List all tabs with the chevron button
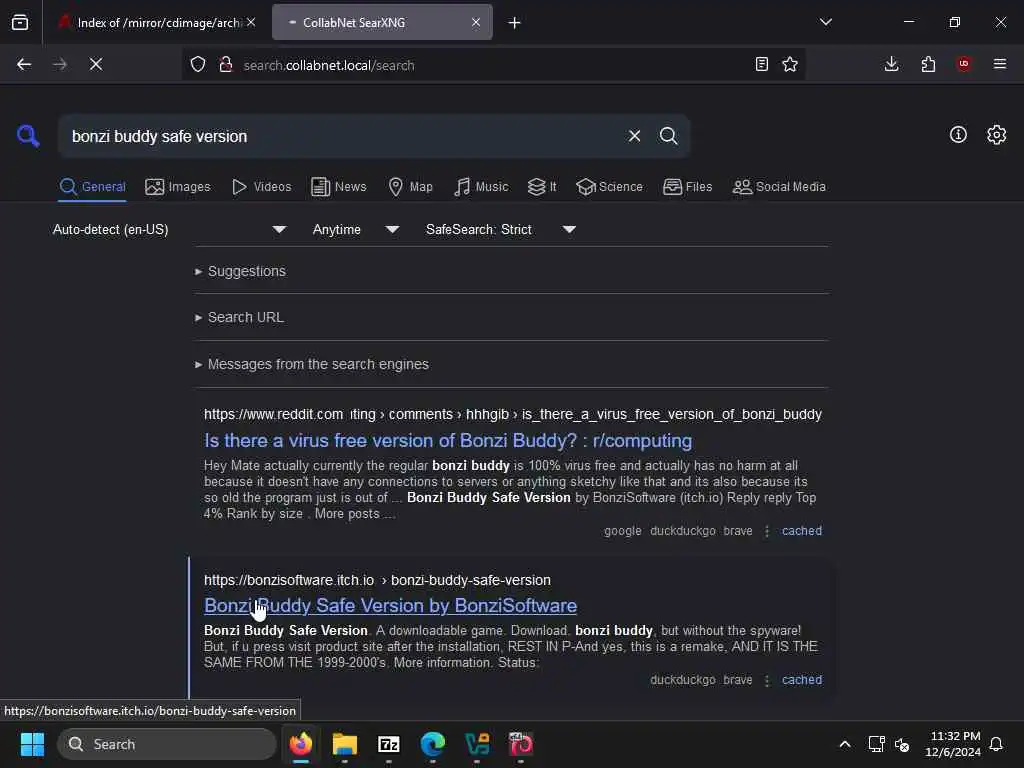This screenshot has height=768, width=1024. [x=826, y=22]
